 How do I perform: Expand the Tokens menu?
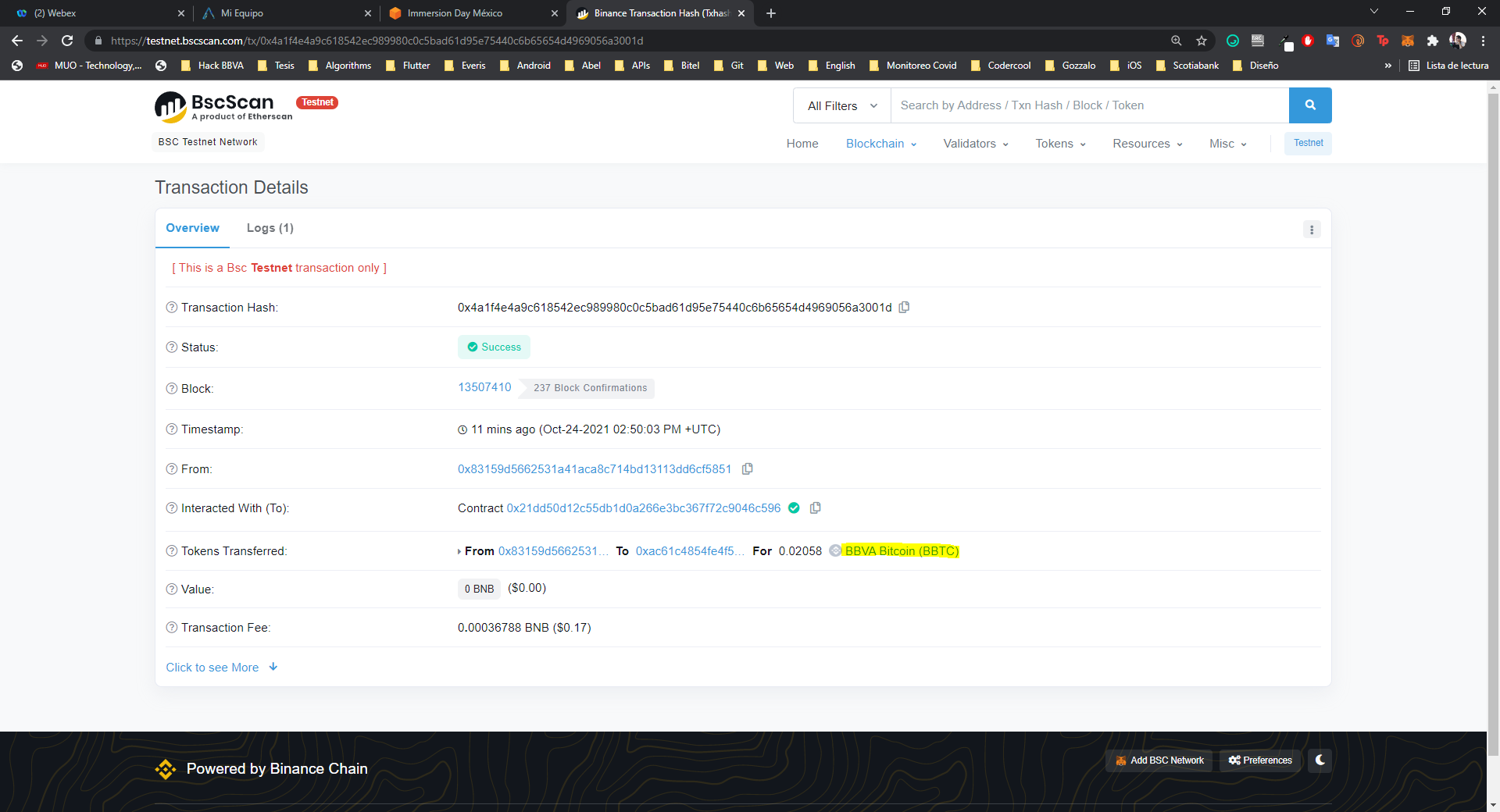pyautogui.click(x=1060, y=144)
